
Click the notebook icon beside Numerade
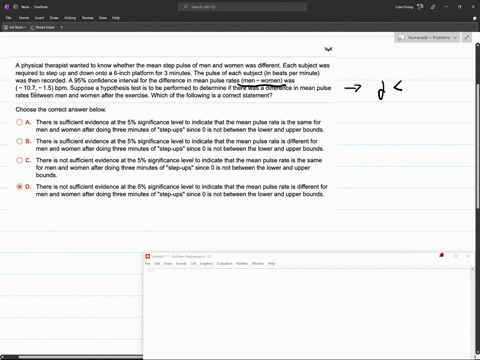tap(401, 38)
